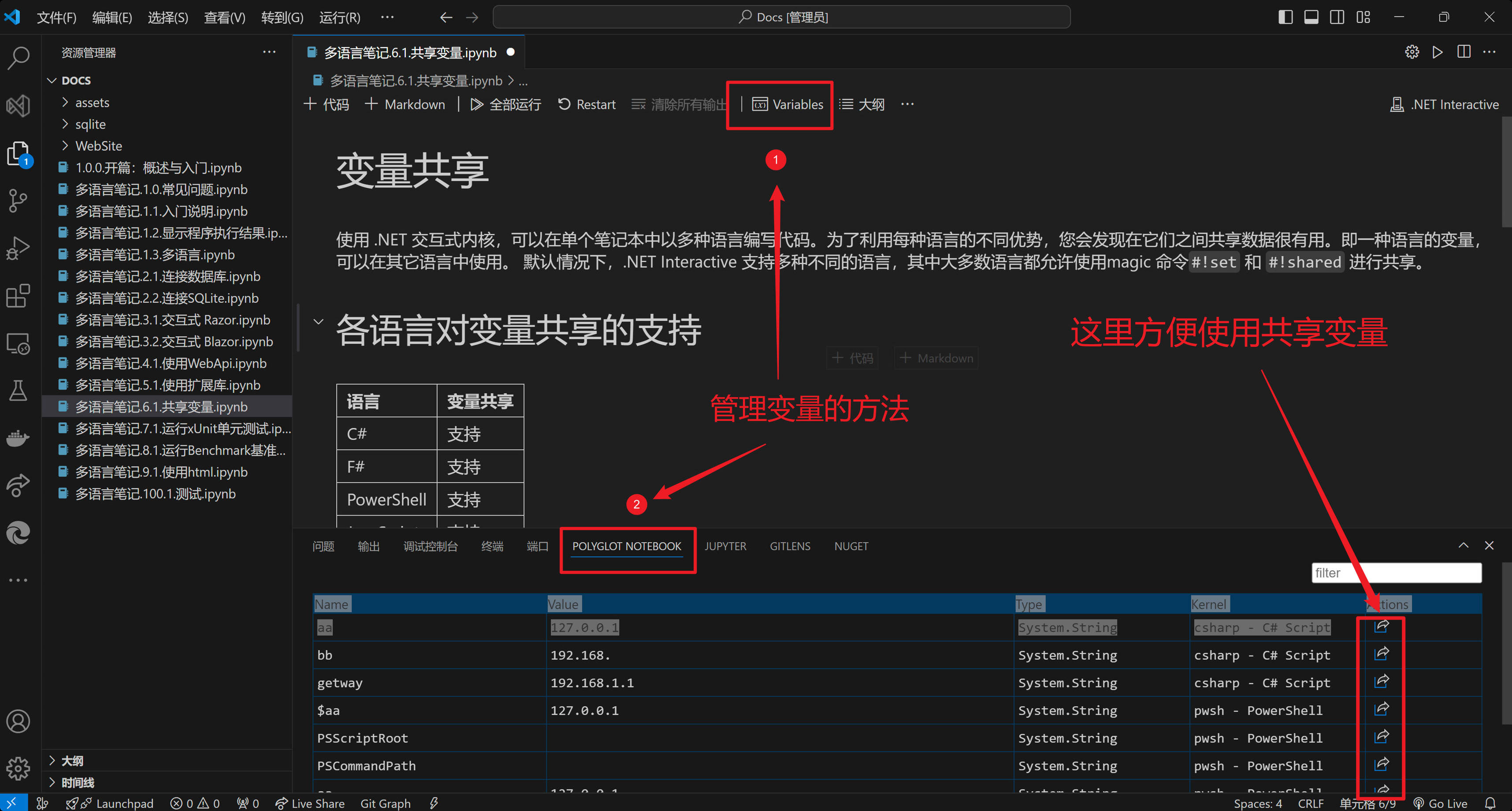Open the Remote Explorer view
The width and height of the screenshot is (1512, 811).
18,343
